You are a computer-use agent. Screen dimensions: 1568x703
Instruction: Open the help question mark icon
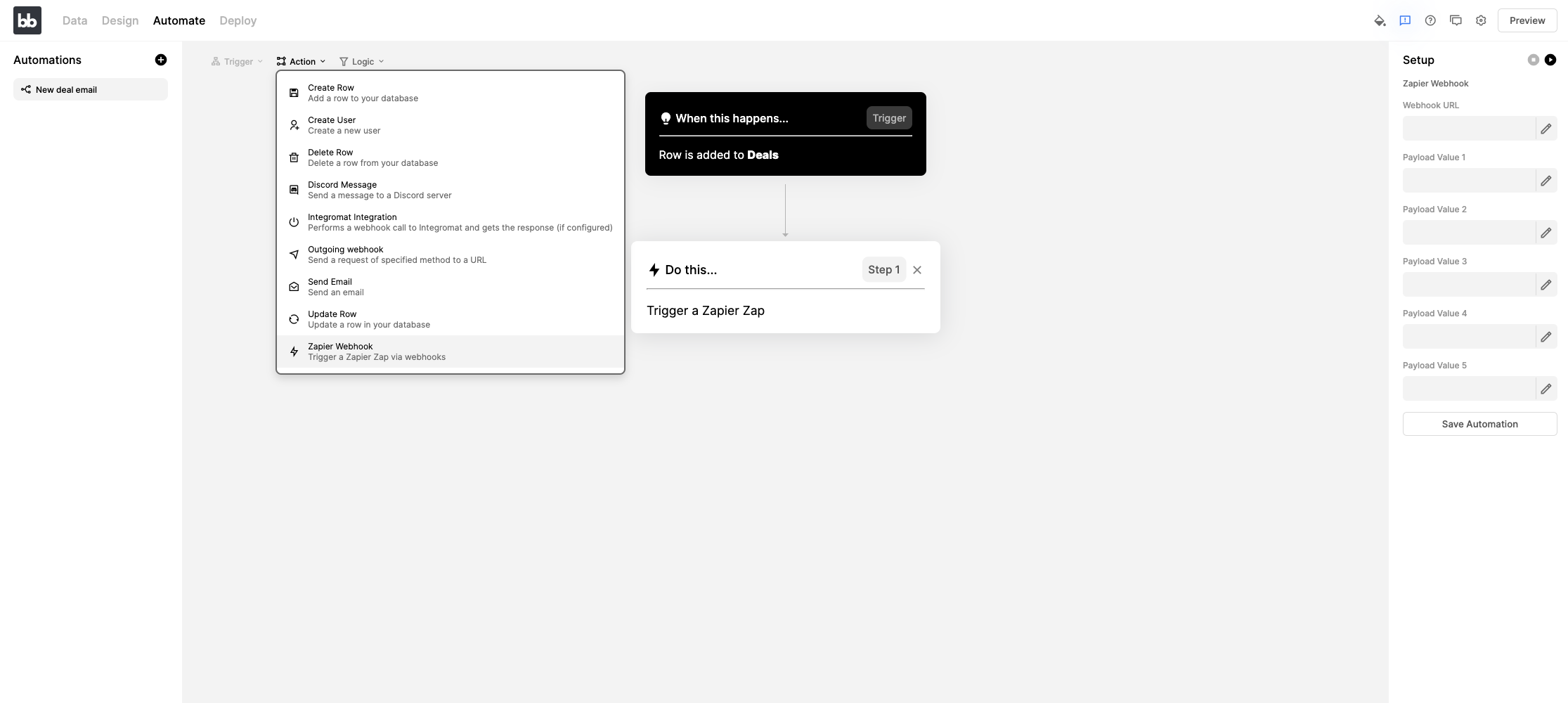[x=1430, y=20]
